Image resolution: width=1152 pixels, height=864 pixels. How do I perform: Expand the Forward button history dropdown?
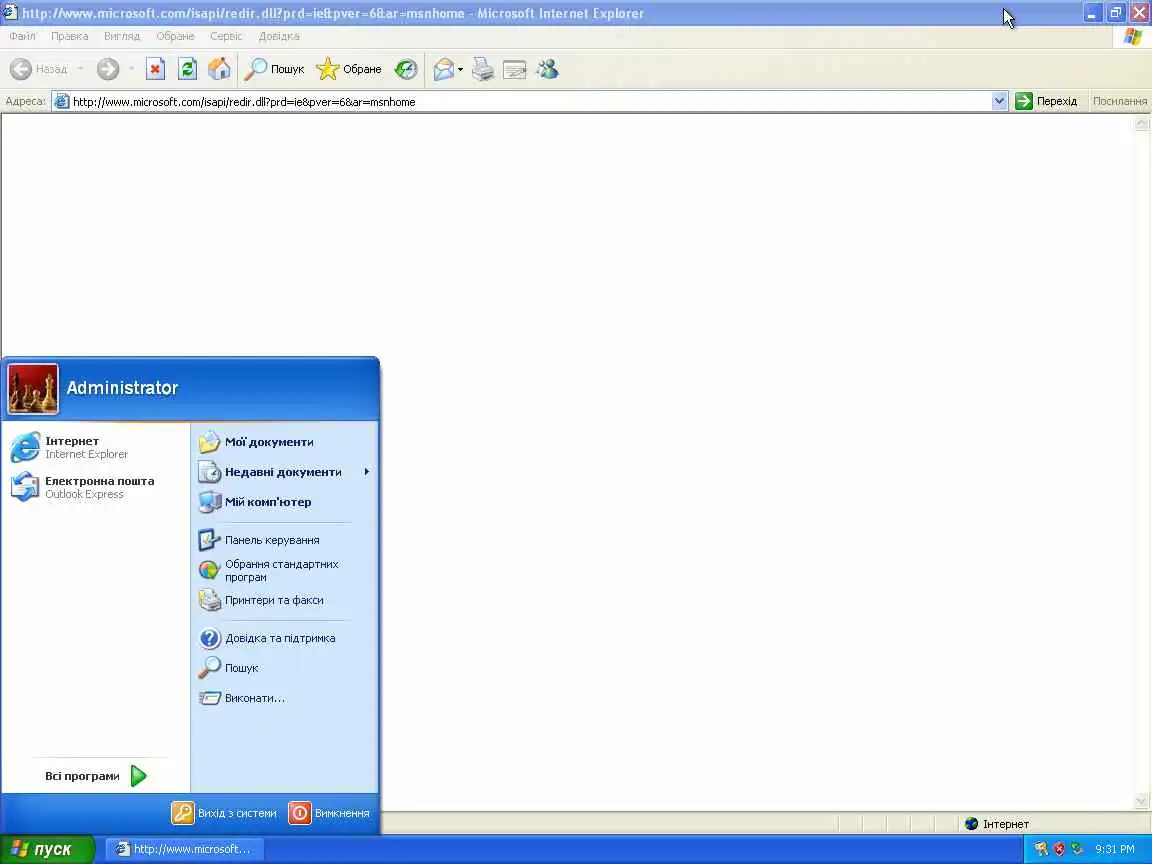(x=132, y=69)
